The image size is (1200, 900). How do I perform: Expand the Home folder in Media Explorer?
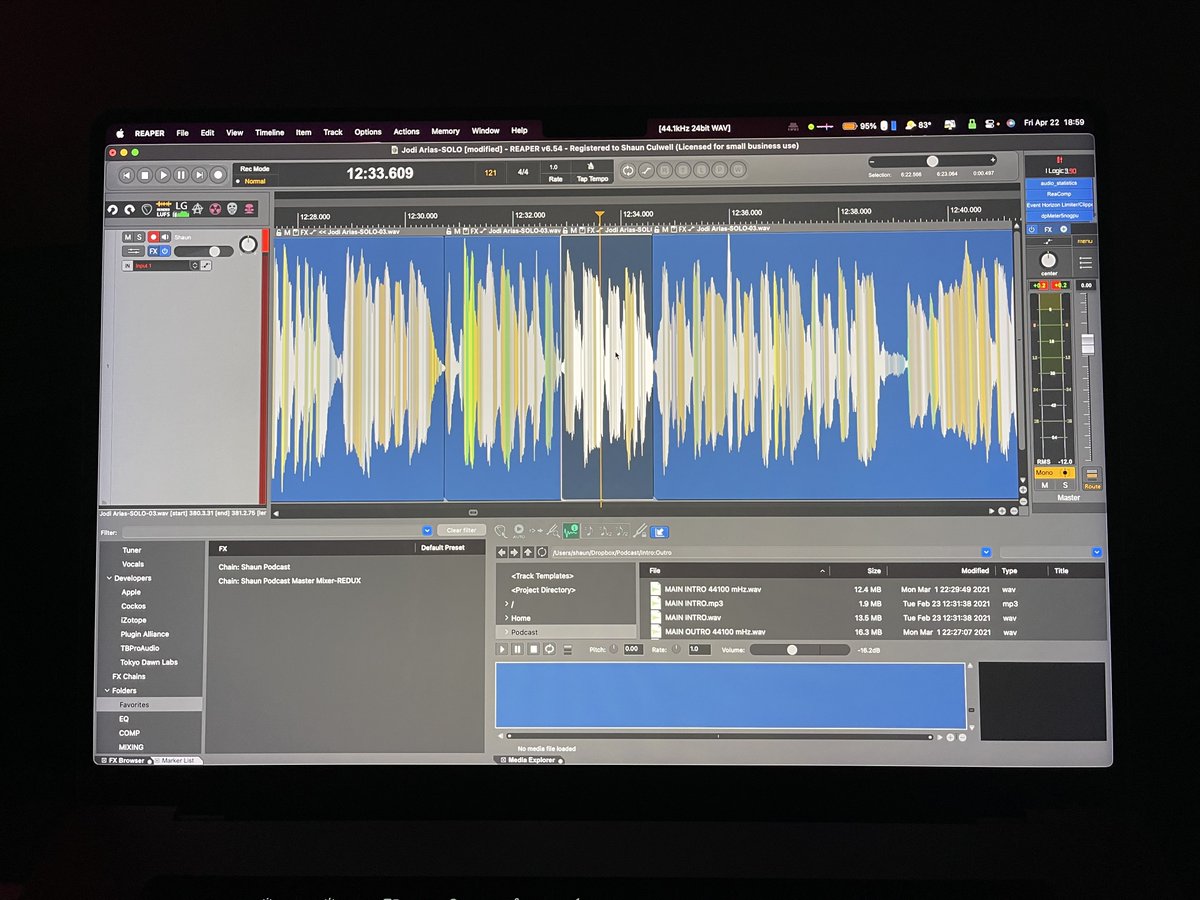pyautogui.click(x=507, y=618)
